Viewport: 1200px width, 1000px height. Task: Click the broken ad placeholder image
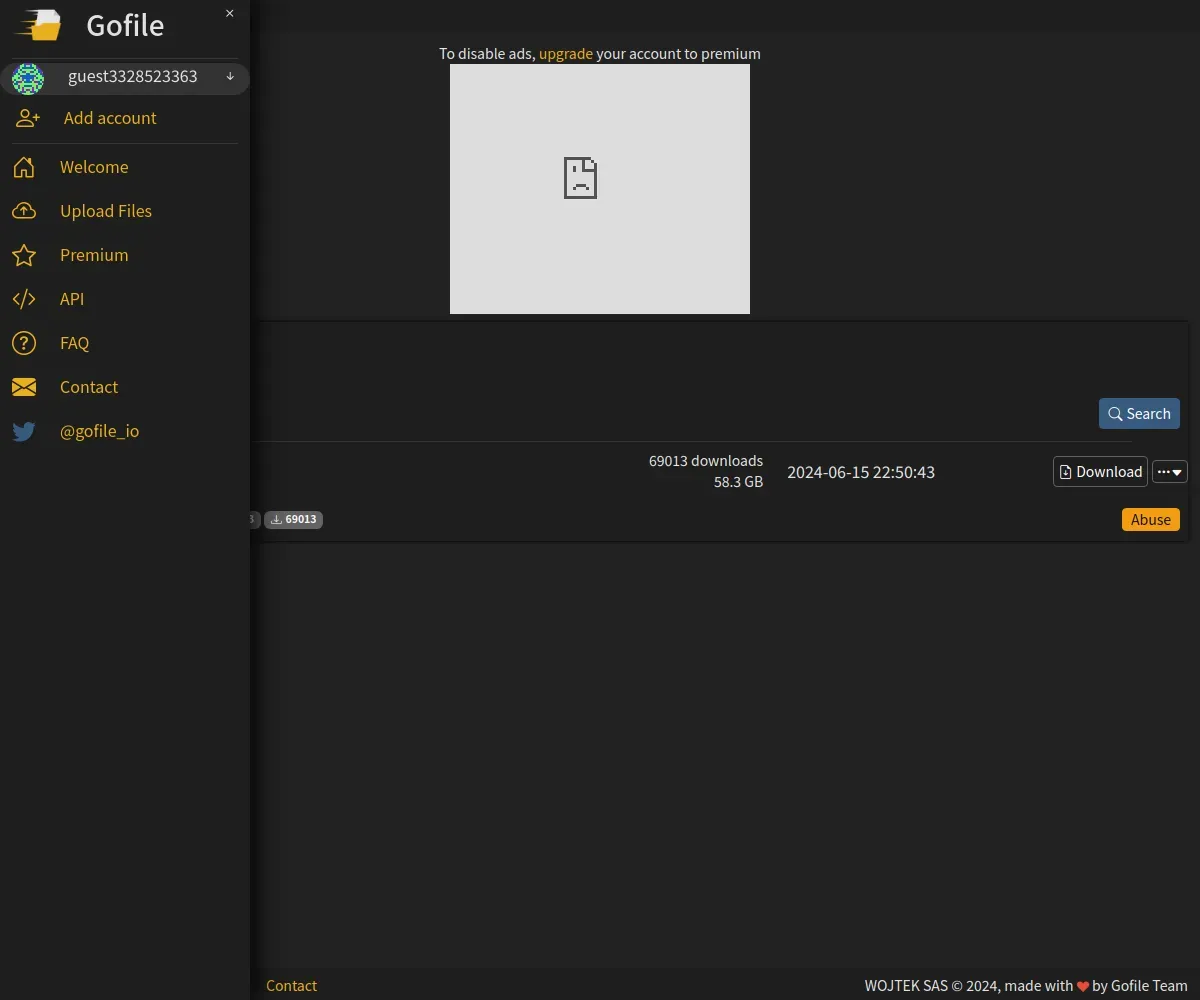[x=600, y=189]
